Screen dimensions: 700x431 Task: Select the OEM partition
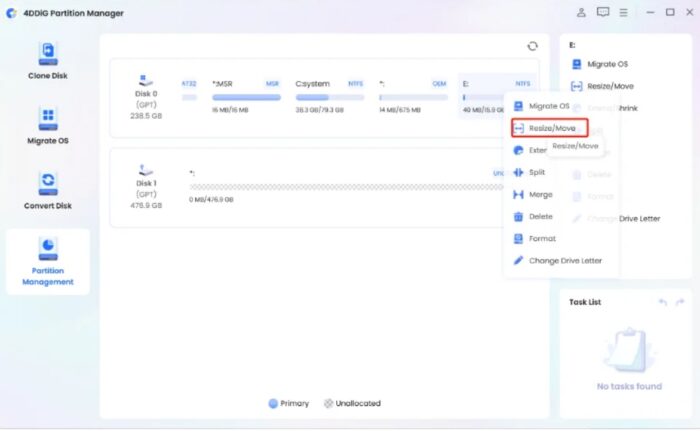click(413, 96)
